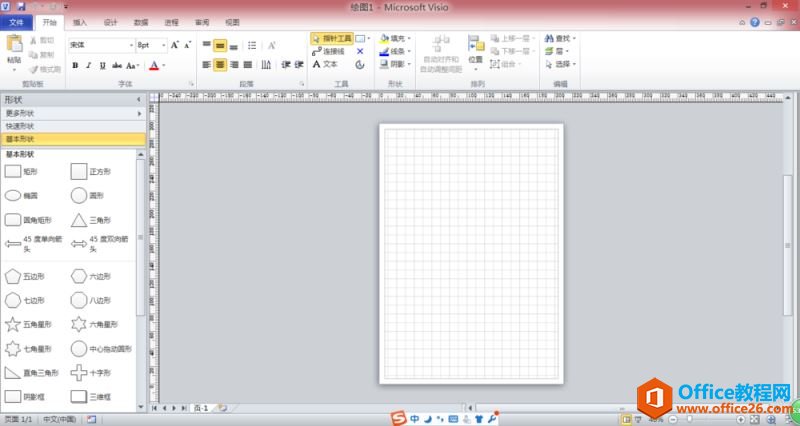The width and height of the screenshot is (800, 426).
Task: Click the Strikethrough (abc) button
Action: pyautogui.click(x=117, y=65)
